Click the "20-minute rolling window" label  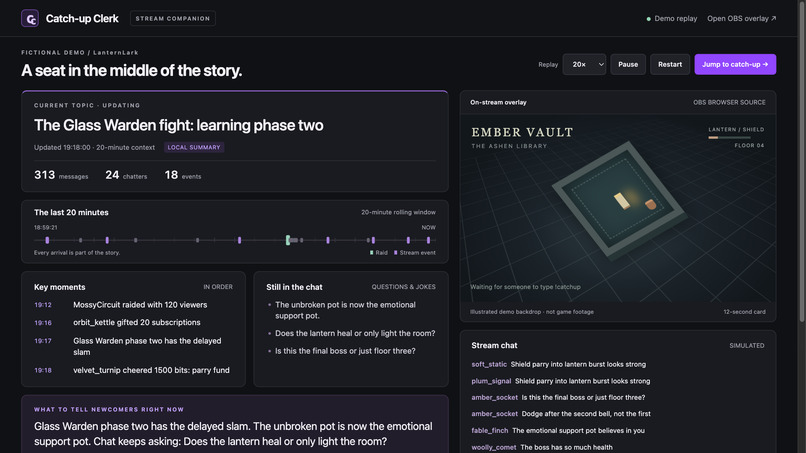pos(398,212)
